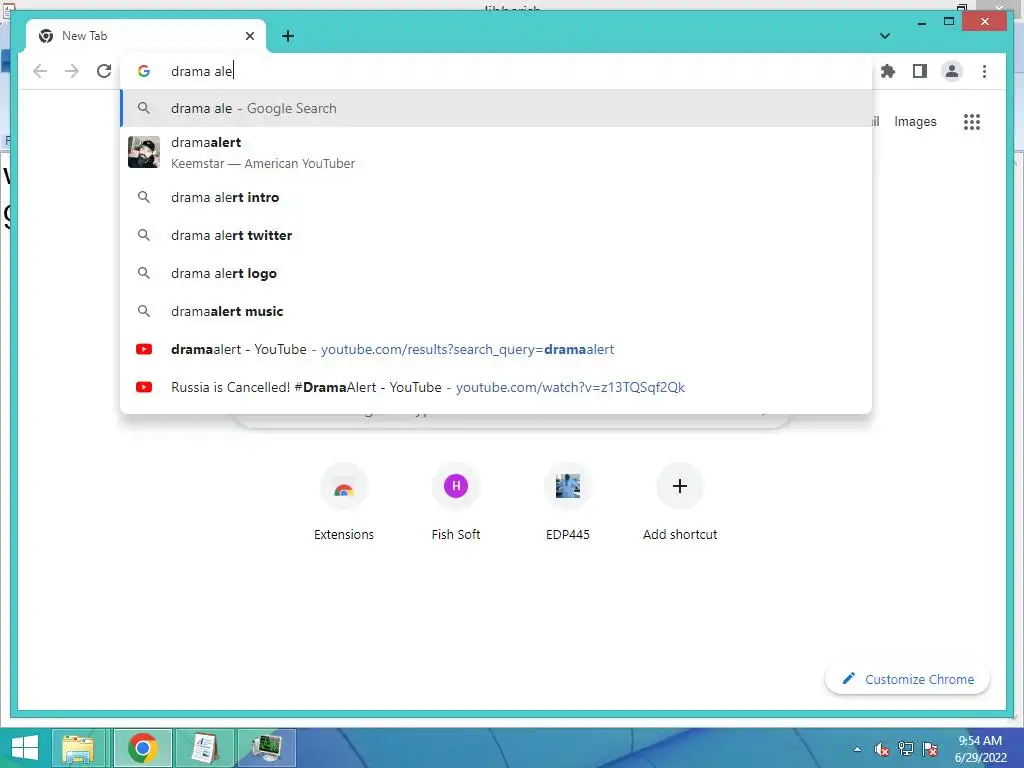
Task: Select the New Tab tab
Action: coord(146,36)
